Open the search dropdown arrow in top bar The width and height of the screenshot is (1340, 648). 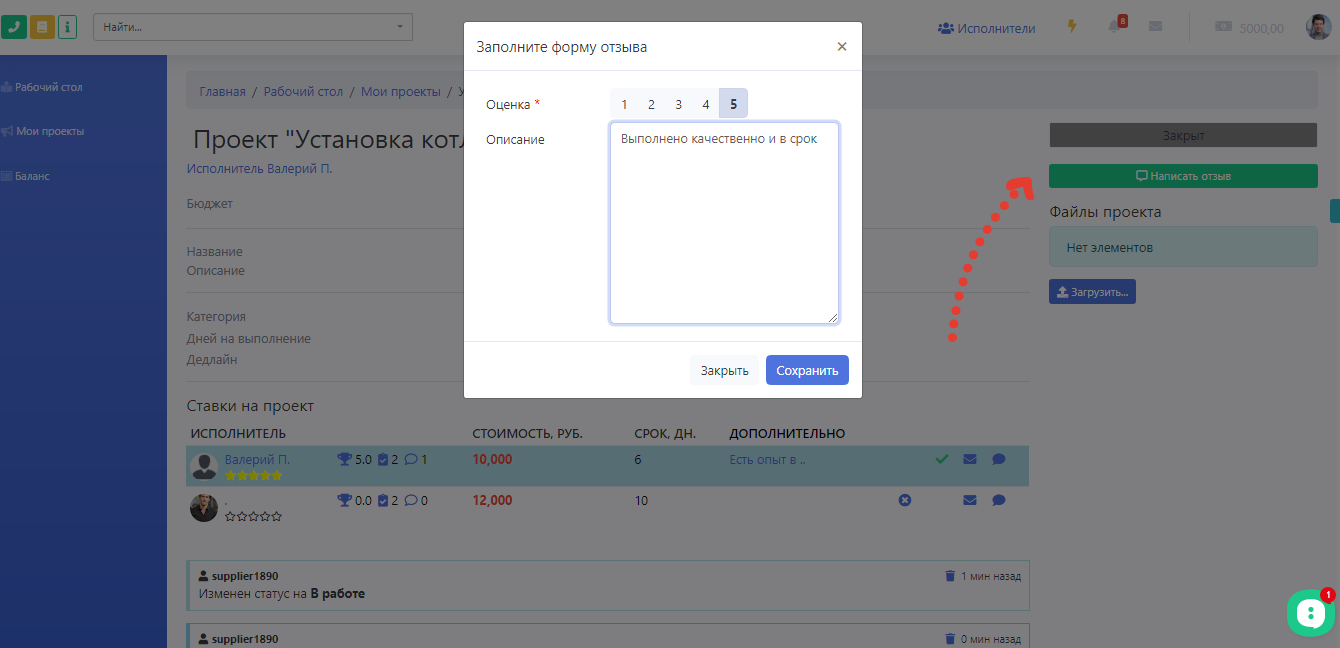[398, 27]
